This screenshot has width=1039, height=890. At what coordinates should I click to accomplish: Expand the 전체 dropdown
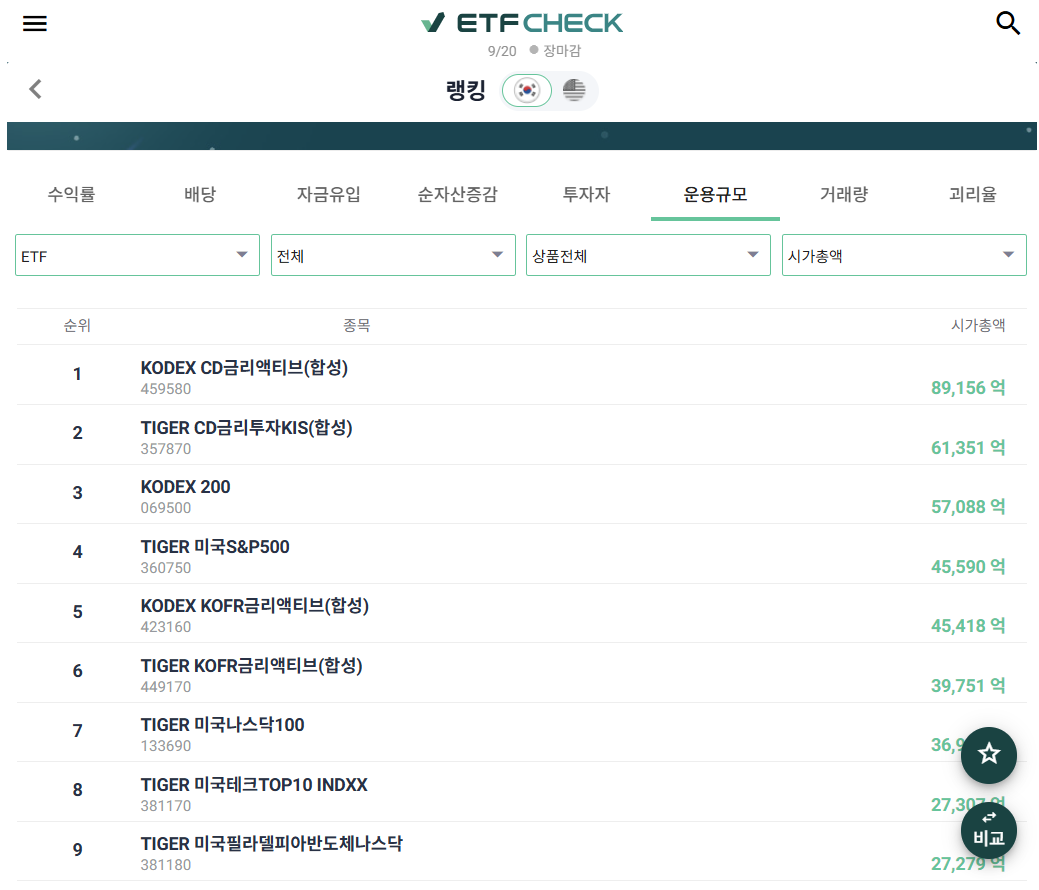393,255
